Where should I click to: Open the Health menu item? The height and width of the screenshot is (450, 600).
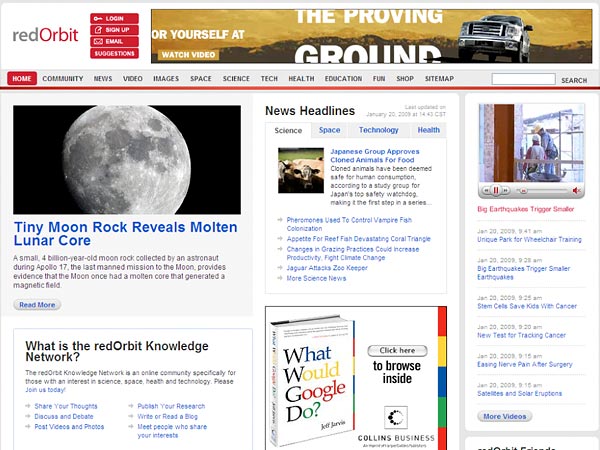(301, 78)
